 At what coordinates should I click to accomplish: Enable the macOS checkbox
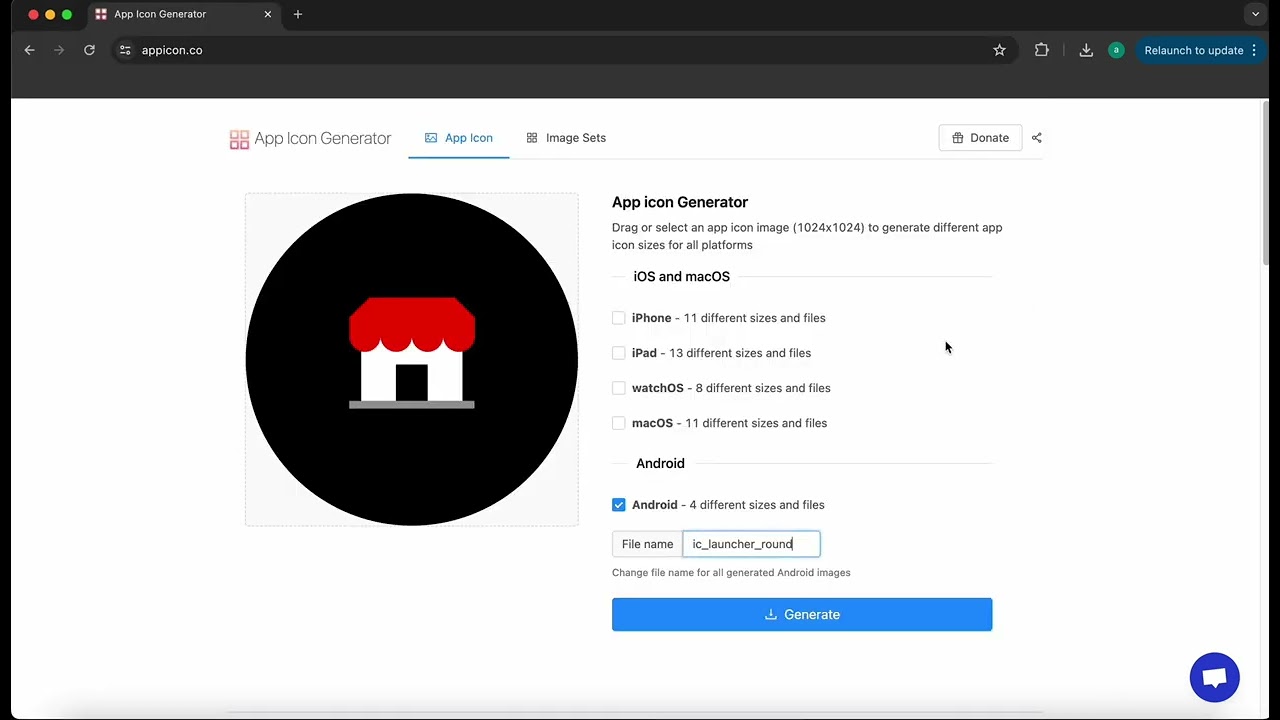tap(619, 423)
